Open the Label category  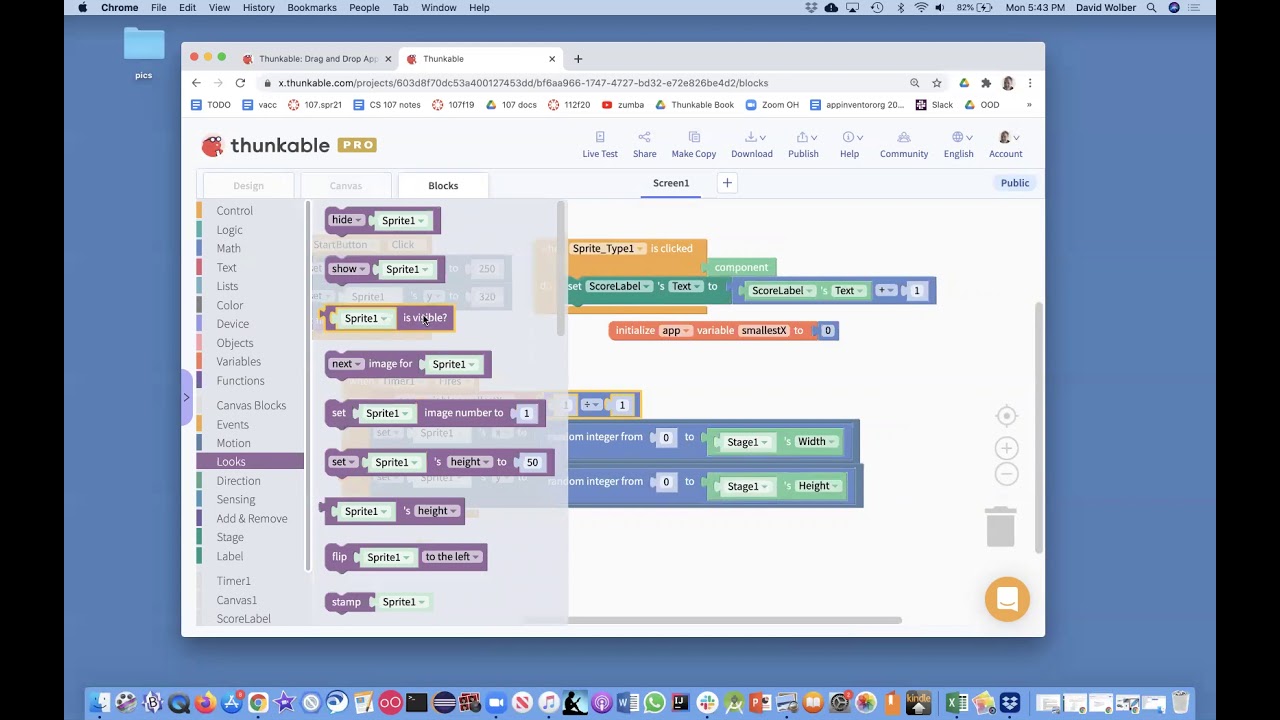tap(229, 556)
